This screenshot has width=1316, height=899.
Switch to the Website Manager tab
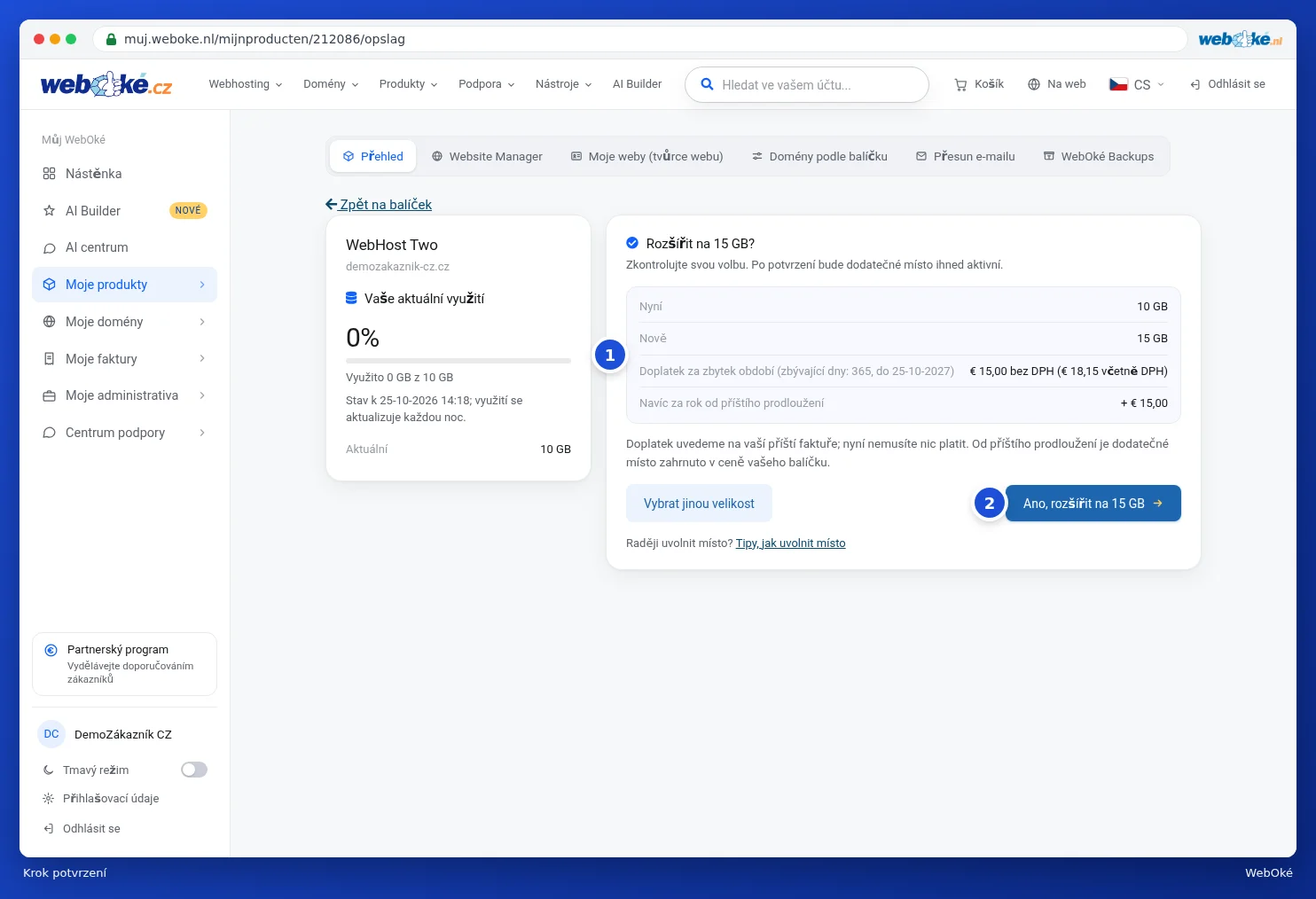tap(487, 156)
